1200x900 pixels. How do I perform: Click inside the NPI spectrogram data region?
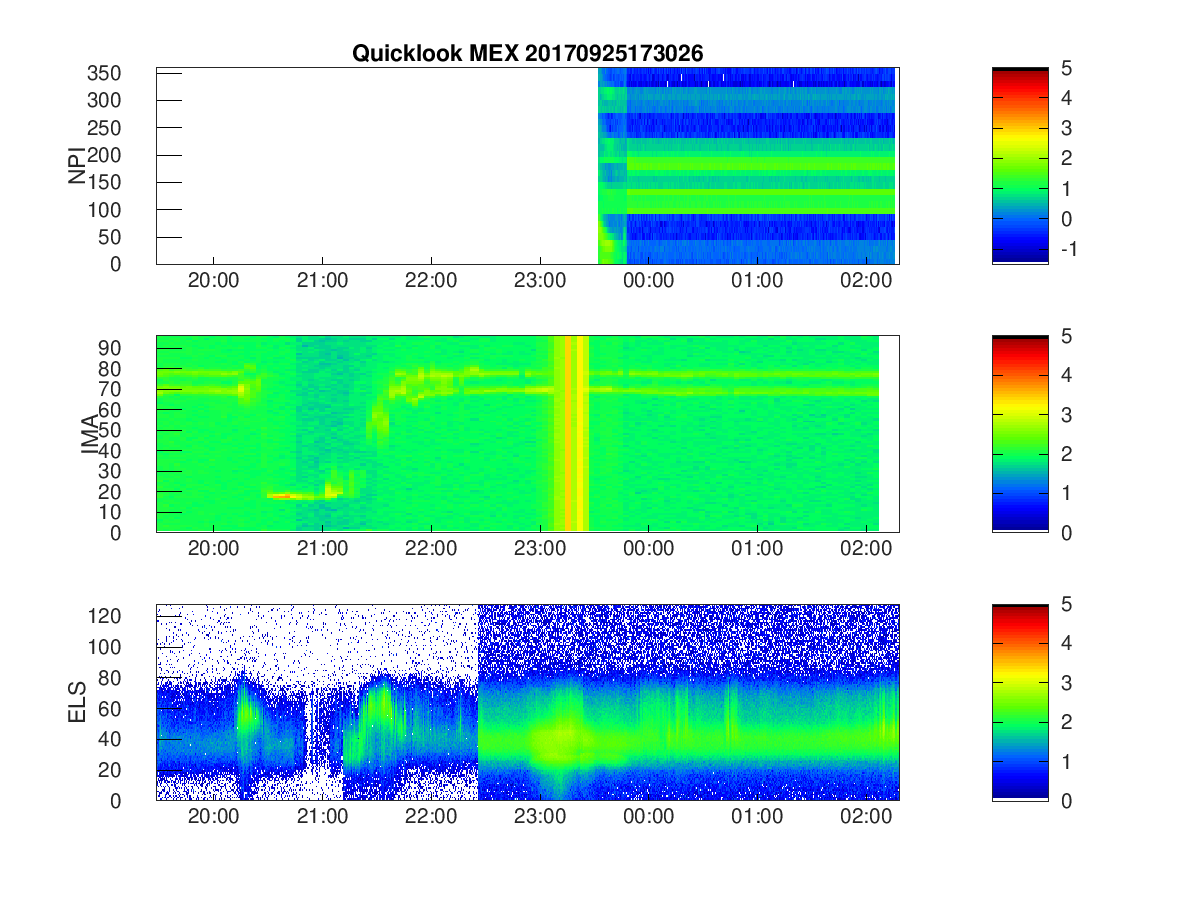pyautogui.click(x=746, y=165)
